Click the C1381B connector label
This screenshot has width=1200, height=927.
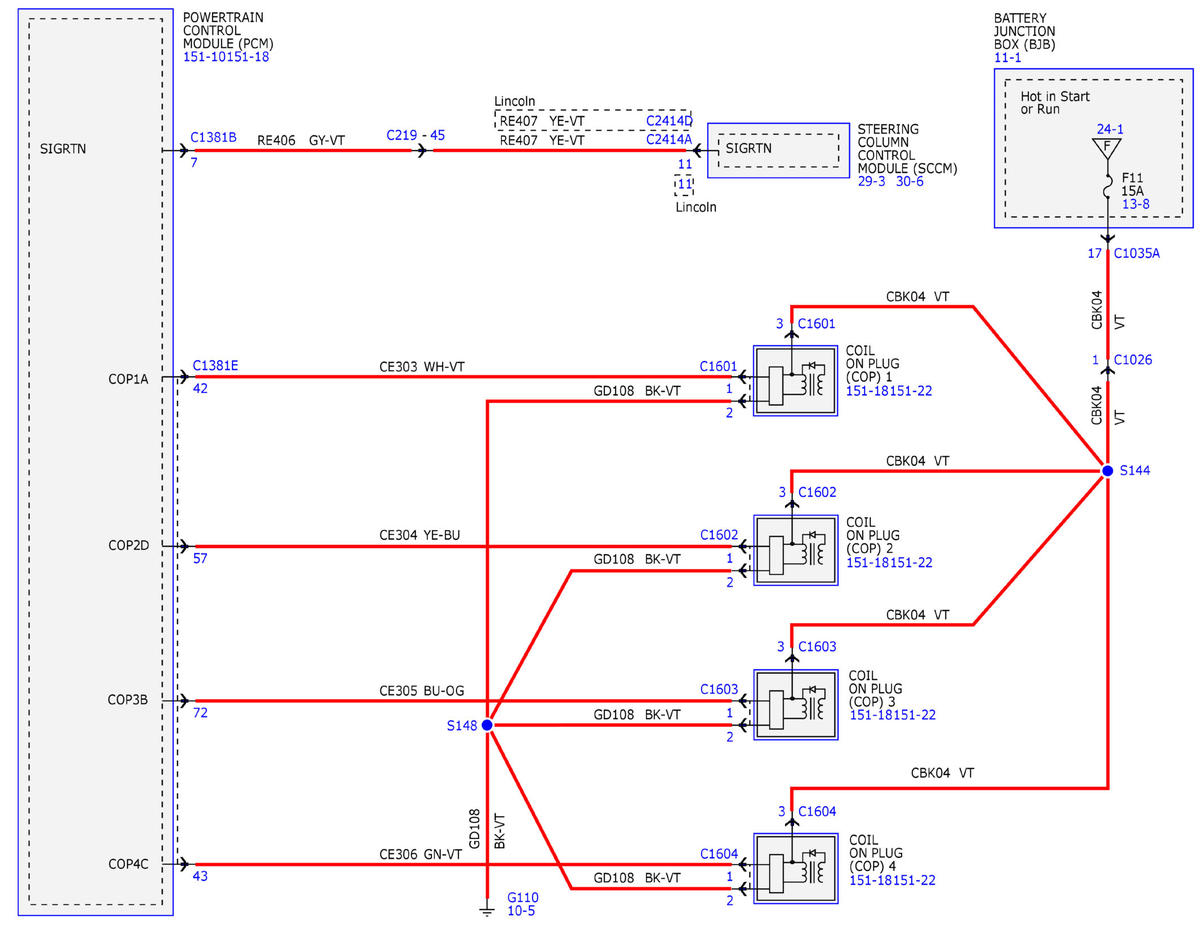click(213, 138)
